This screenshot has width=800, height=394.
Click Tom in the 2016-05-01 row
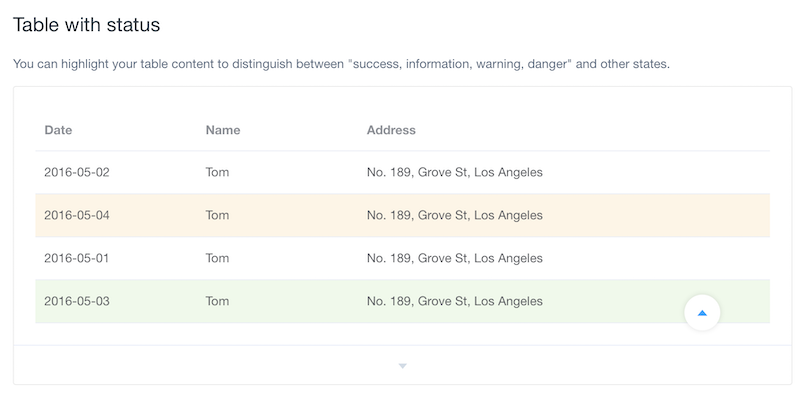point(217,258)
